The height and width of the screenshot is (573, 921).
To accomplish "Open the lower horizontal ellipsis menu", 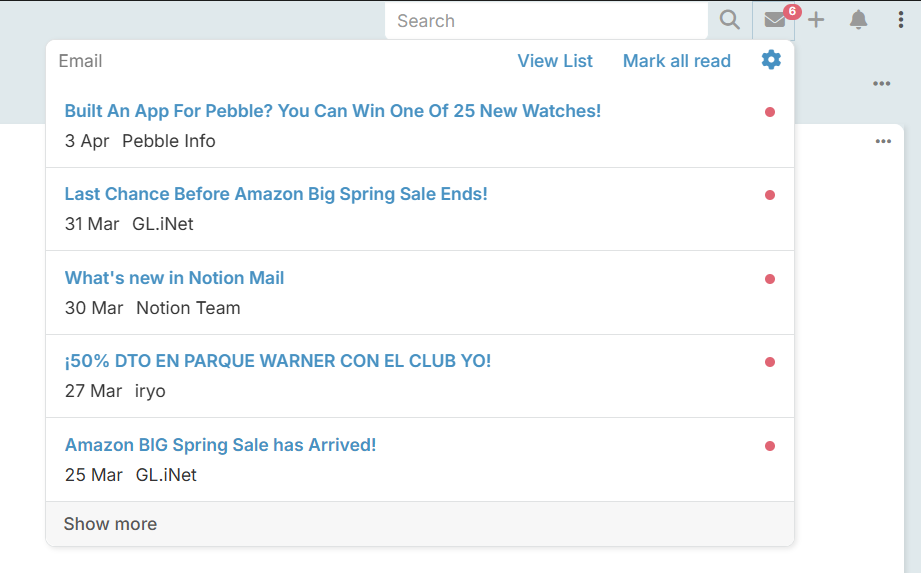I will (x=883, y=142).
